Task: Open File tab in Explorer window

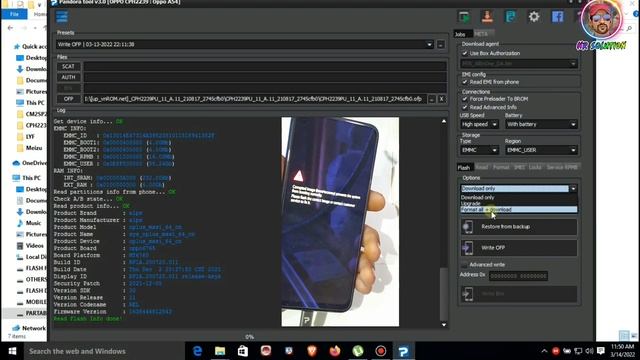Action: tap(14, 14)
